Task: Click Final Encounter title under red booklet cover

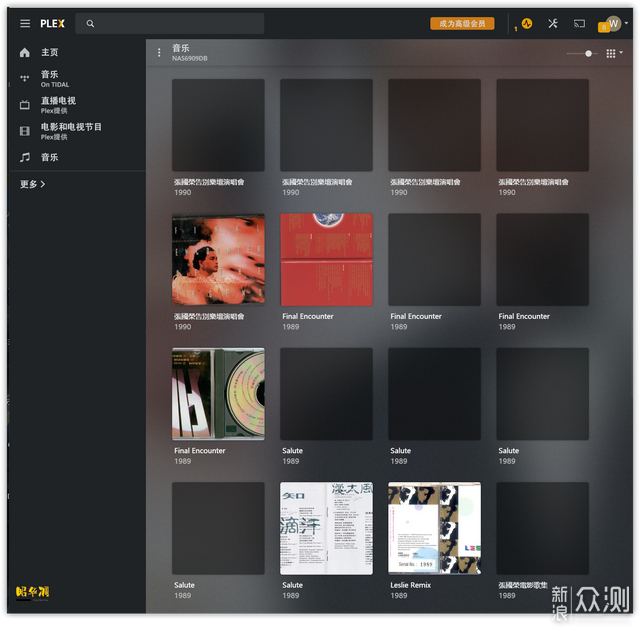Action: (x=308, y=316)
